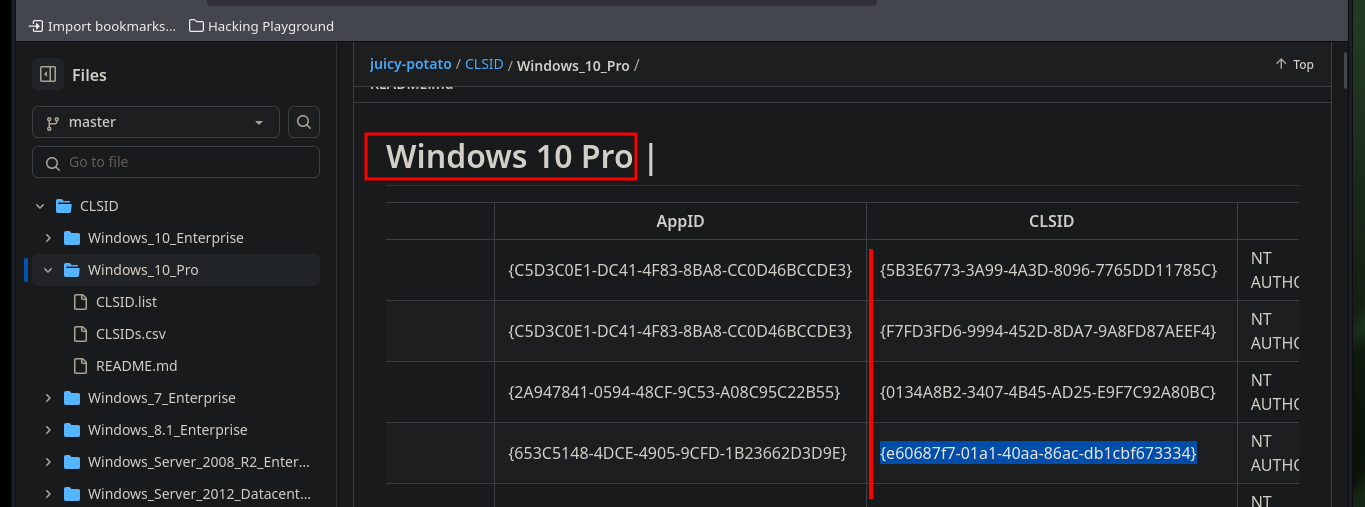Open Windows_Server_2008_R2_Enter... folder

(199, 462)
